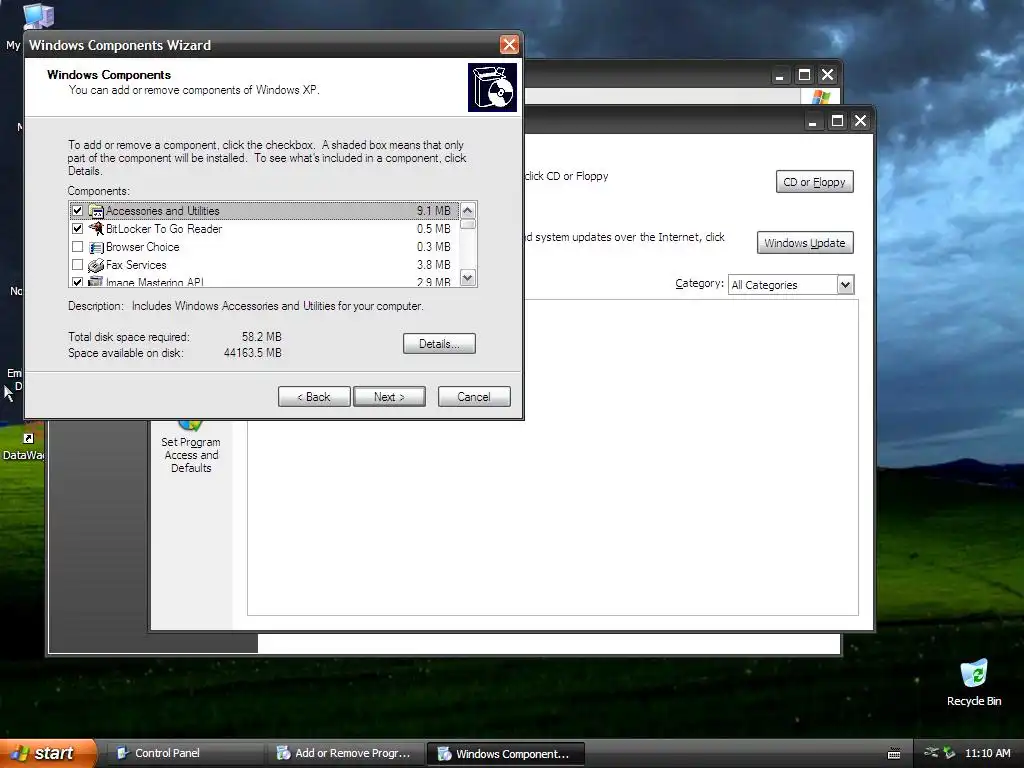This screenshot has width=1024, height=768.
Task: Check the Browser Choice checkbox
Action: tap(78, 247)
